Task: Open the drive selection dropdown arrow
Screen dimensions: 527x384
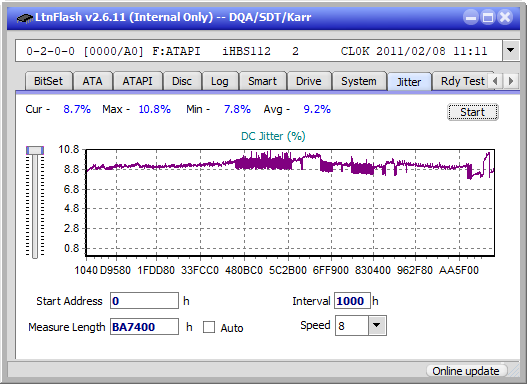Action: coord(510,51)
